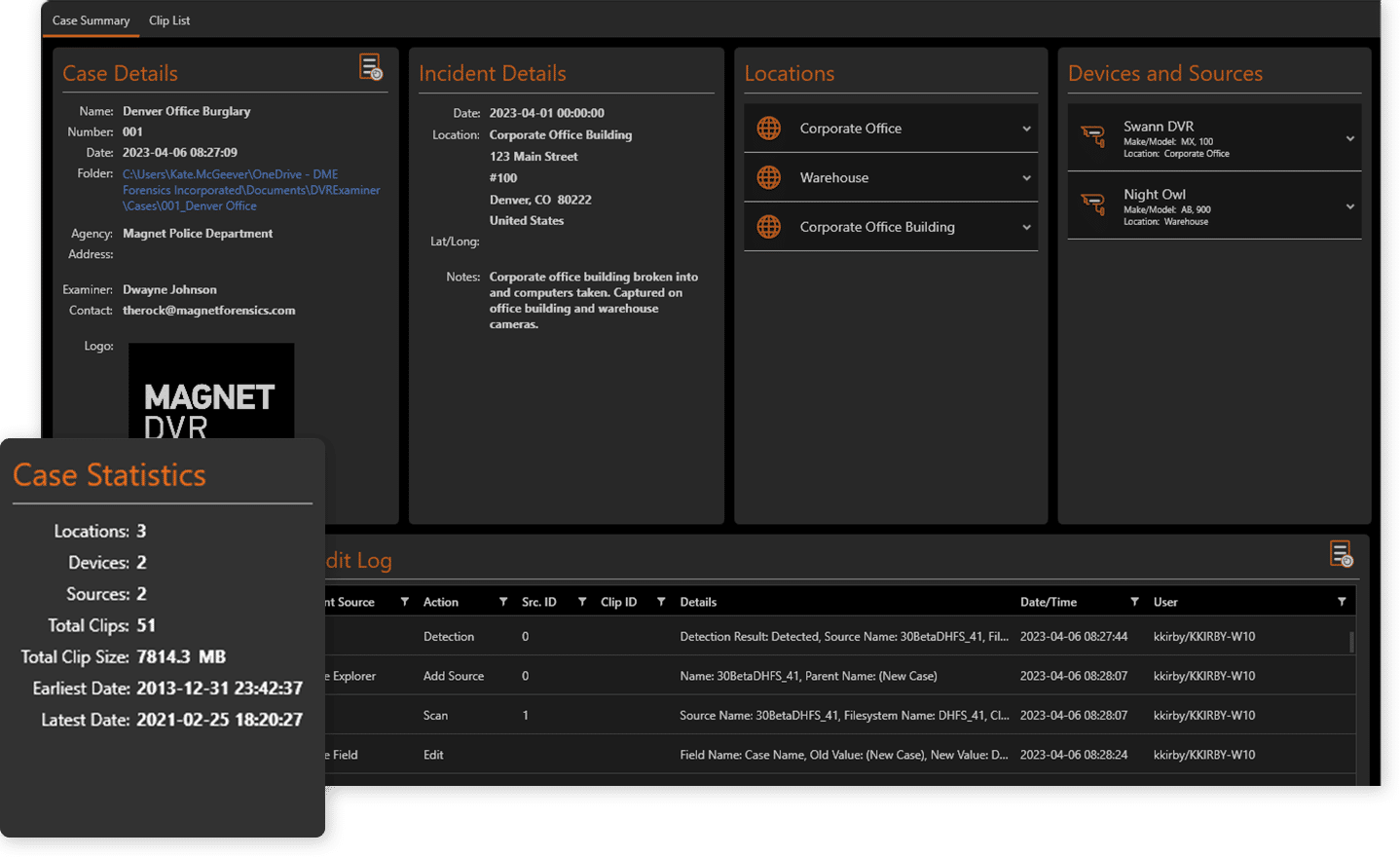This screenshot has width=1400, height=857.
Task: Open filter for the Date/Time column
Action: pyautogui.click(x=1134, y=602)
